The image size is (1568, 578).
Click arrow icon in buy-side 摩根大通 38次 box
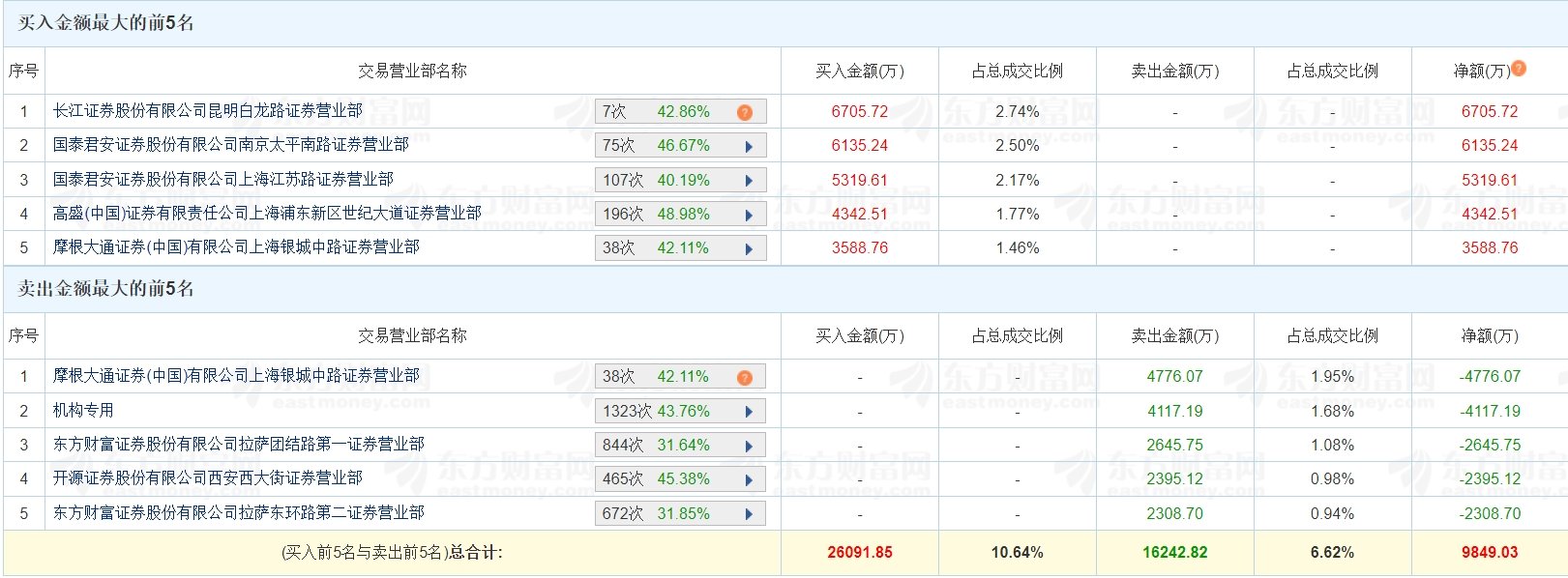pyautogui.click(x=749, y=248)
